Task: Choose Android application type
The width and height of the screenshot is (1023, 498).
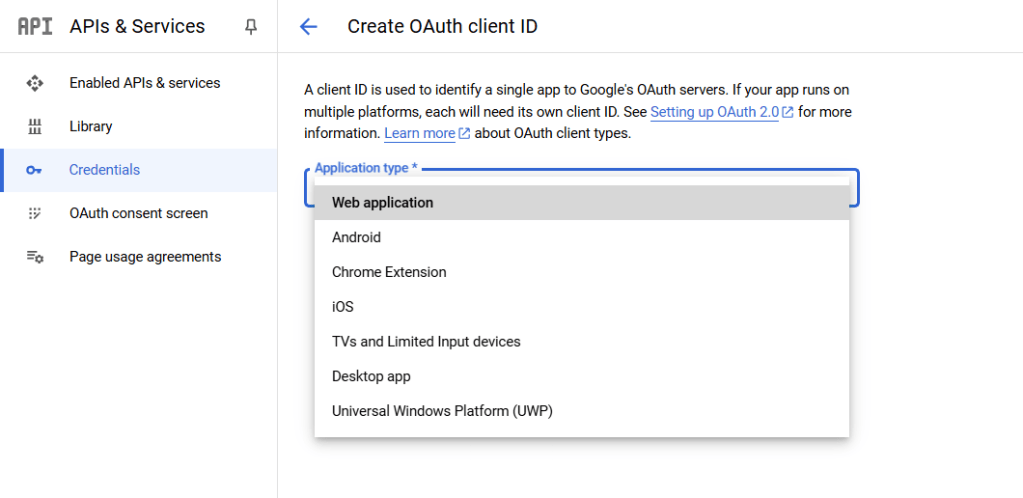Action: [x=356, y=238]
